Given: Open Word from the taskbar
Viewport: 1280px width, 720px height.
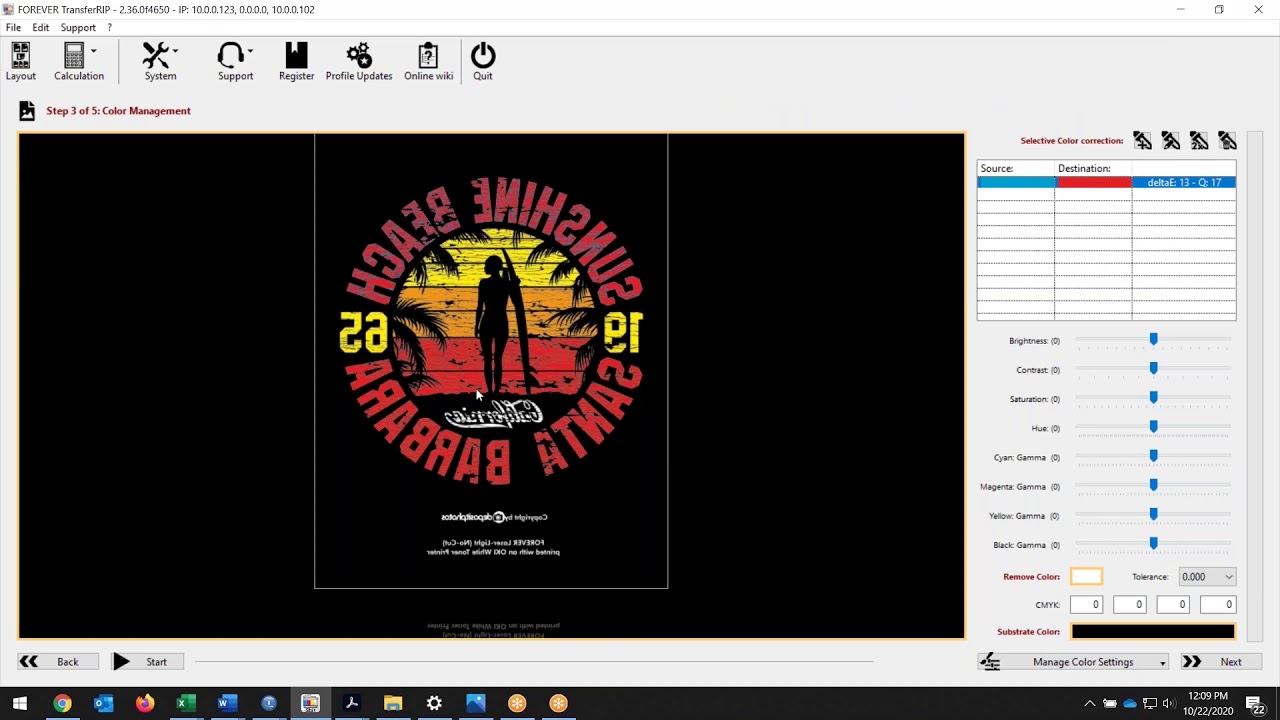Looking at the screenshot, I should [227, 703].
